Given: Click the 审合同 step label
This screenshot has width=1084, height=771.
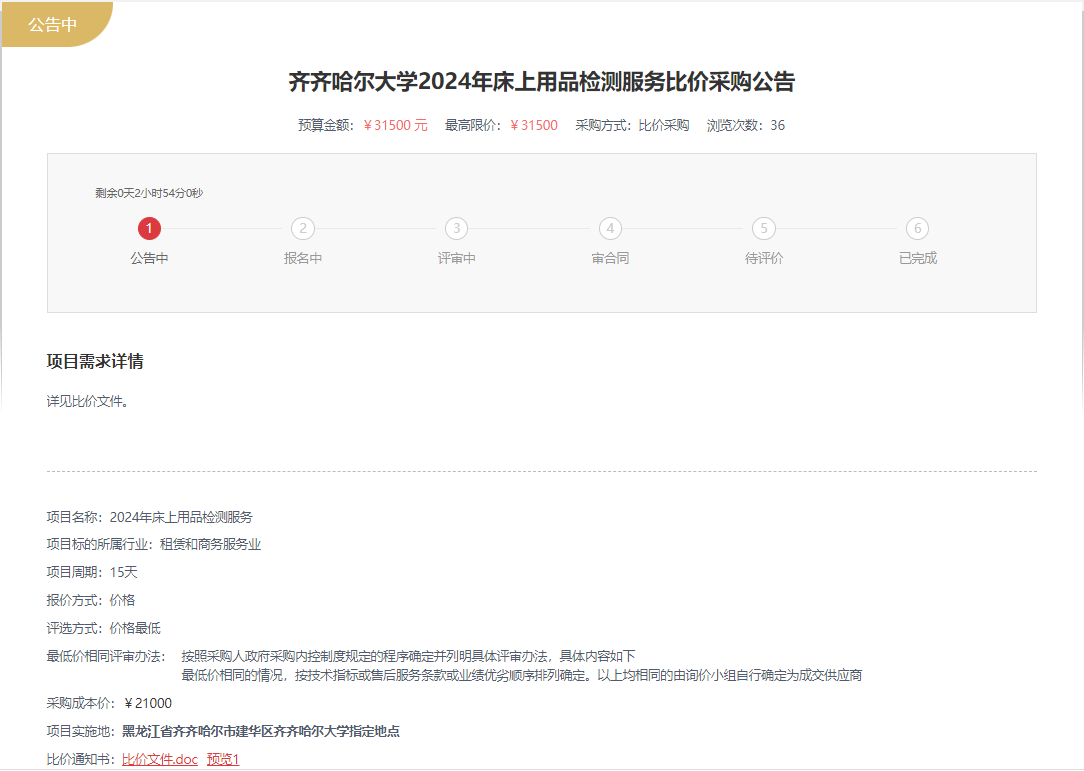Looking at the screenshot, I should click(x=610, y=258).
